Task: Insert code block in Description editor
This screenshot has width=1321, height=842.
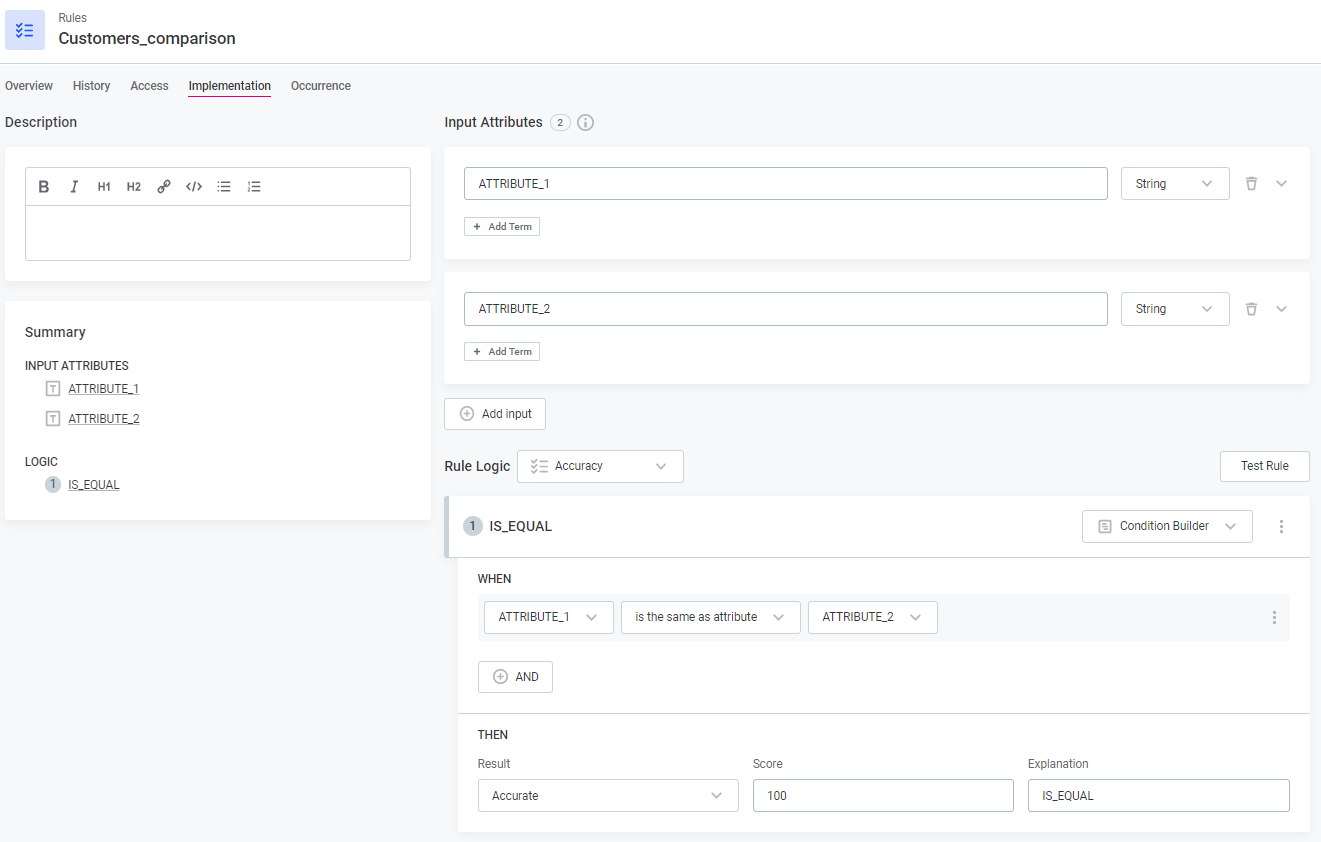Action: (194, 187)
